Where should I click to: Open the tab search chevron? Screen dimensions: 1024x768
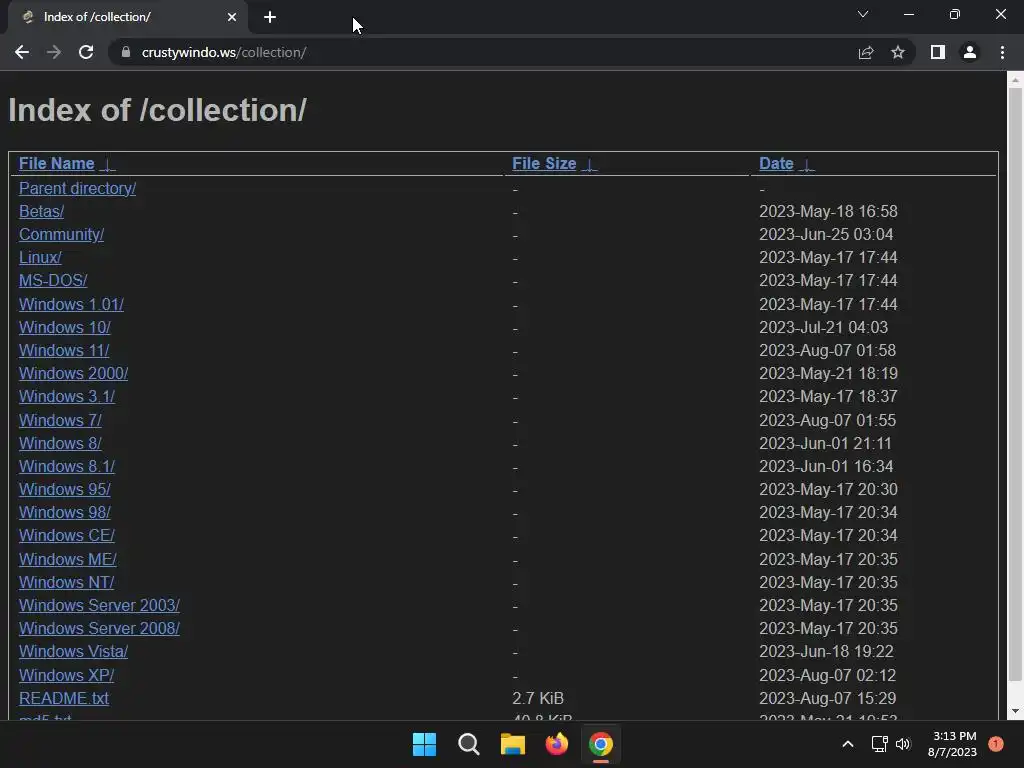click(x=863, y=14)
